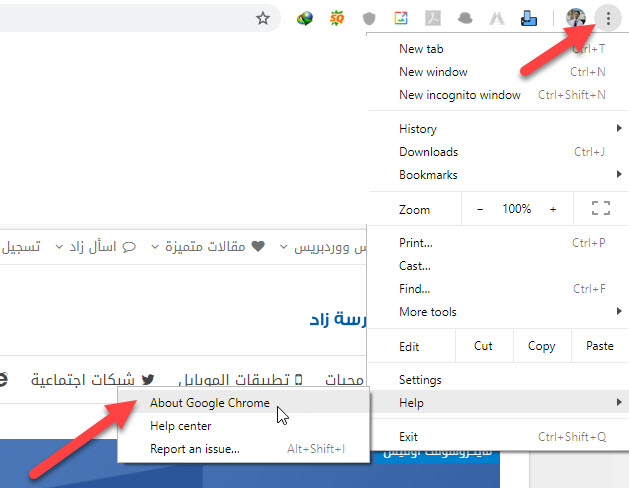Click the 100% zoom level value
629x488 pixels.
tap(516, 209)
